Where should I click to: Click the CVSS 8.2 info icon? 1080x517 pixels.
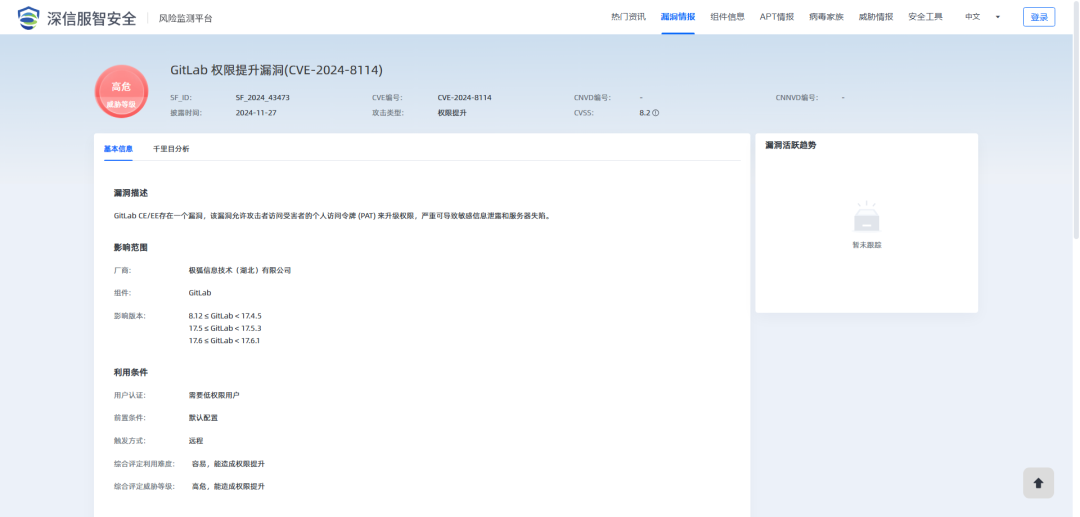(x=656, y=113)
